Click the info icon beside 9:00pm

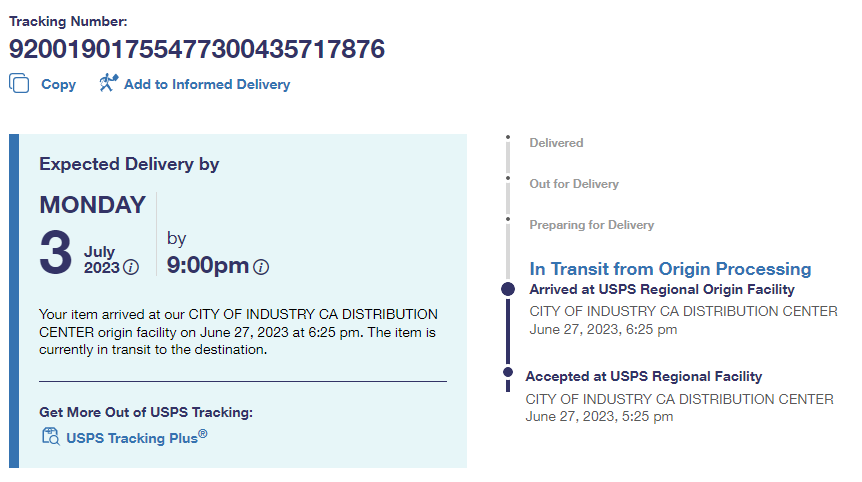pos(261,267)
